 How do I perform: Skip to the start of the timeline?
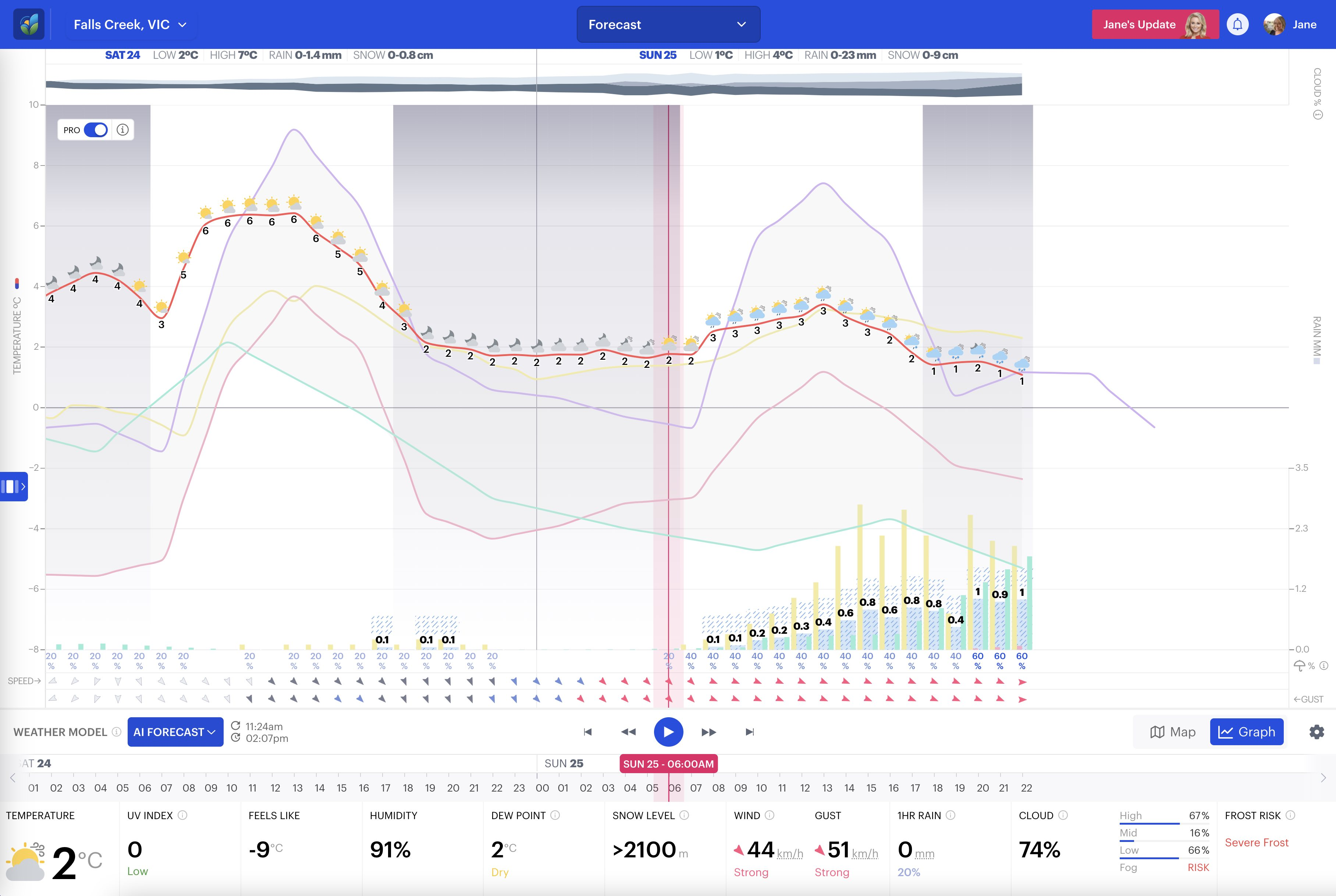(x=587, y=732)
